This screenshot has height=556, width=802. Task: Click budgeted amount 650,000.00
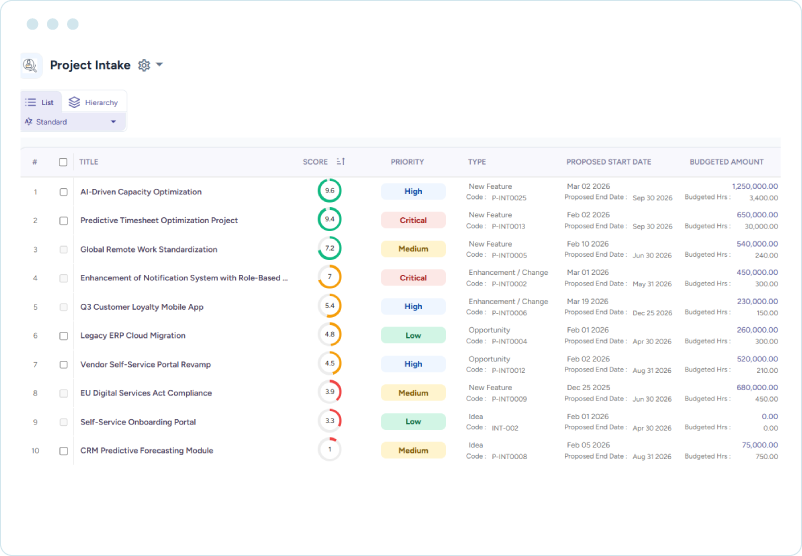757,215
